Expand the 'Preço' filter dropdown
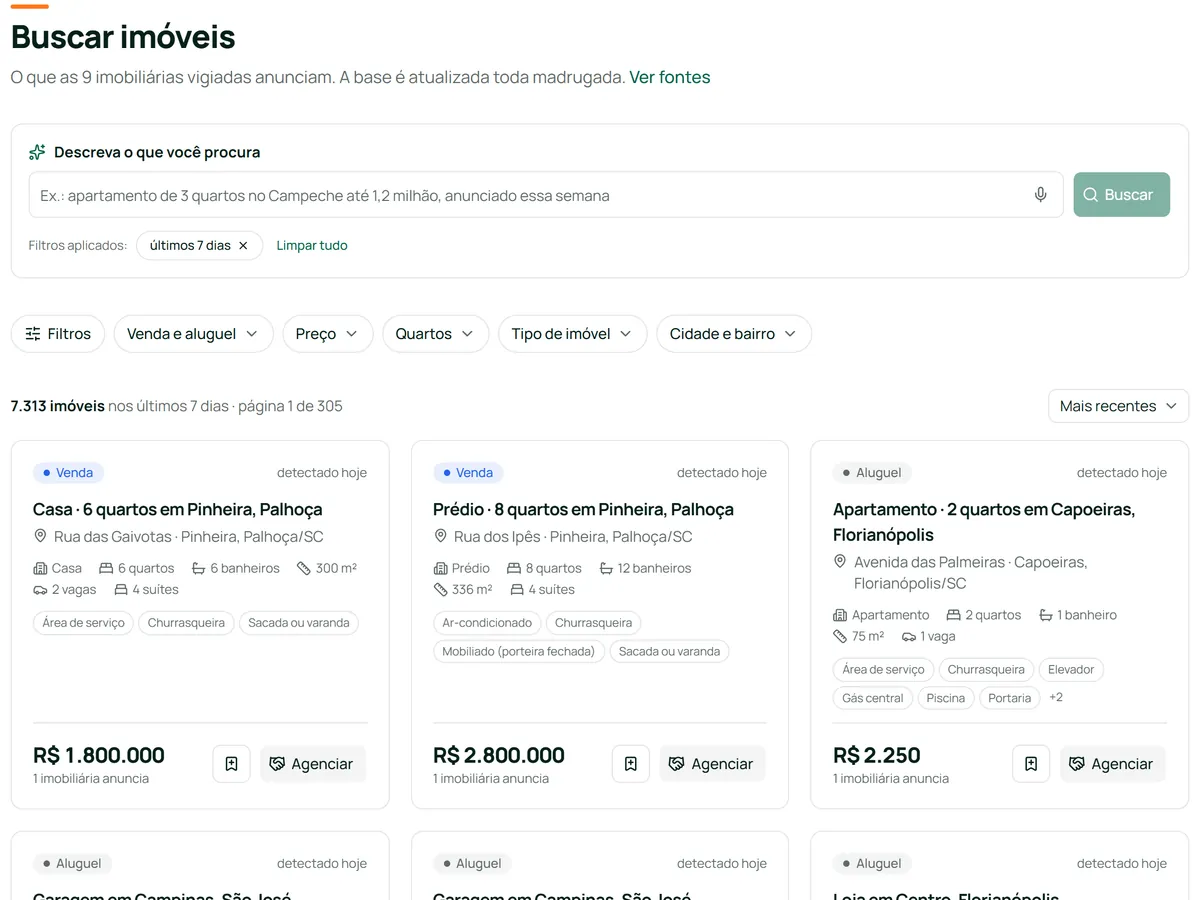This screenshot has width=1200, height=900. coord(328,334)
